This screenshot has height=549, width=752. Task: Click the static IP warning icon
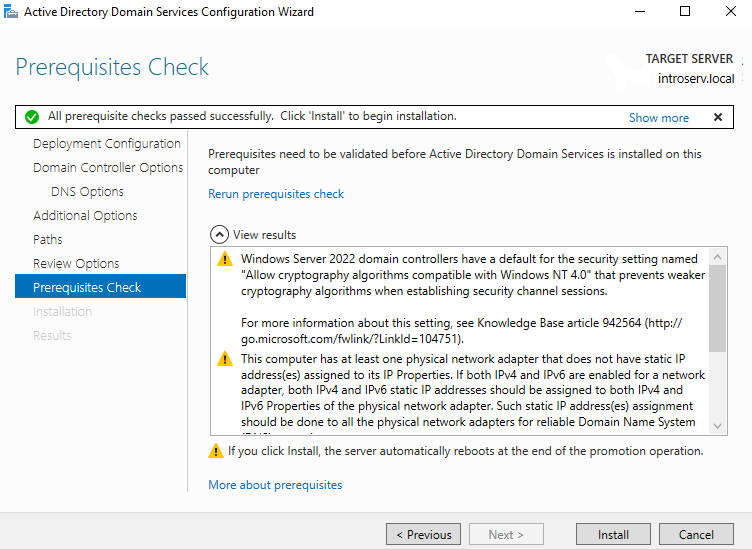(x=225, y=359)
